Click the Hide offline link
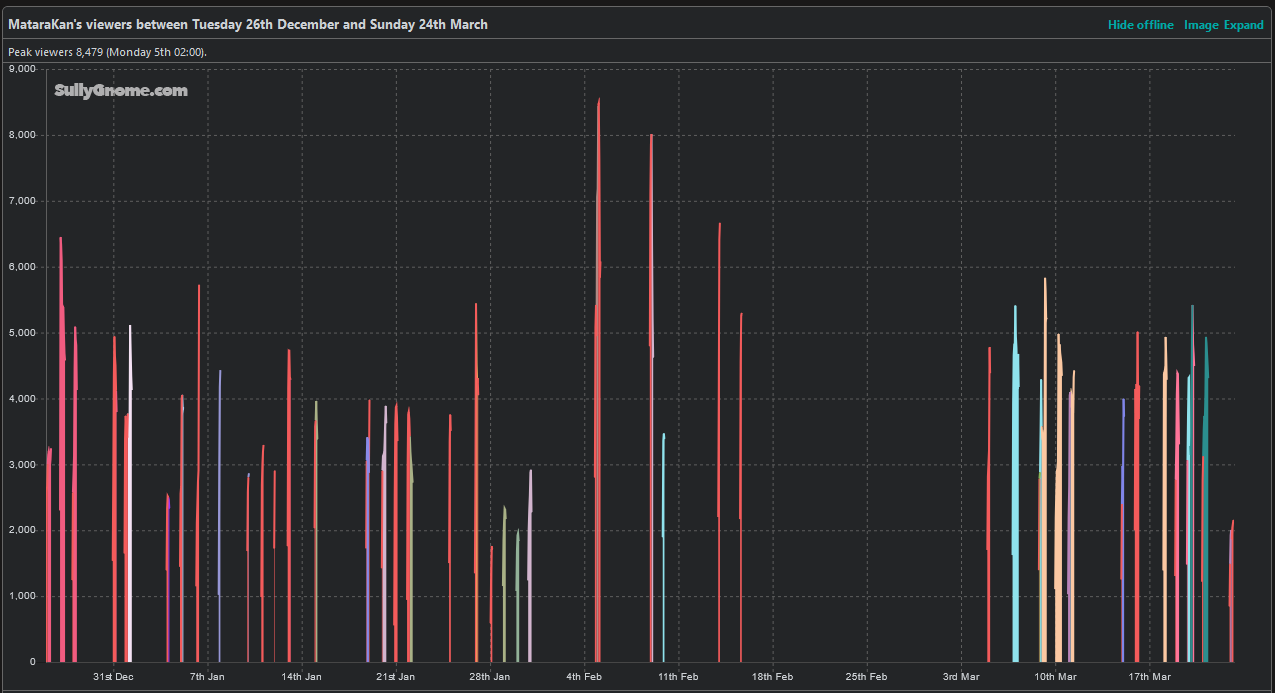The height and width of the screenshot is (693, 1275). click(x=1140, y=25)
